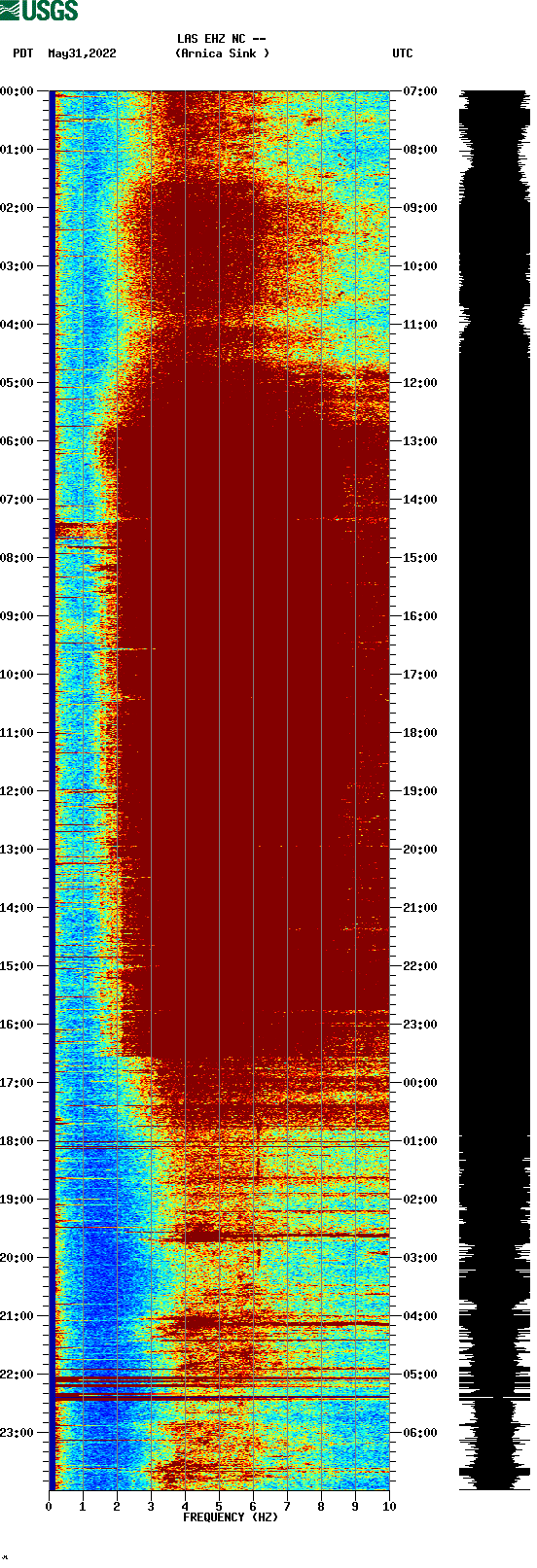Click the frequency axis label '5'
The image size is (537, 1568).
click(x=219, y=1507)
